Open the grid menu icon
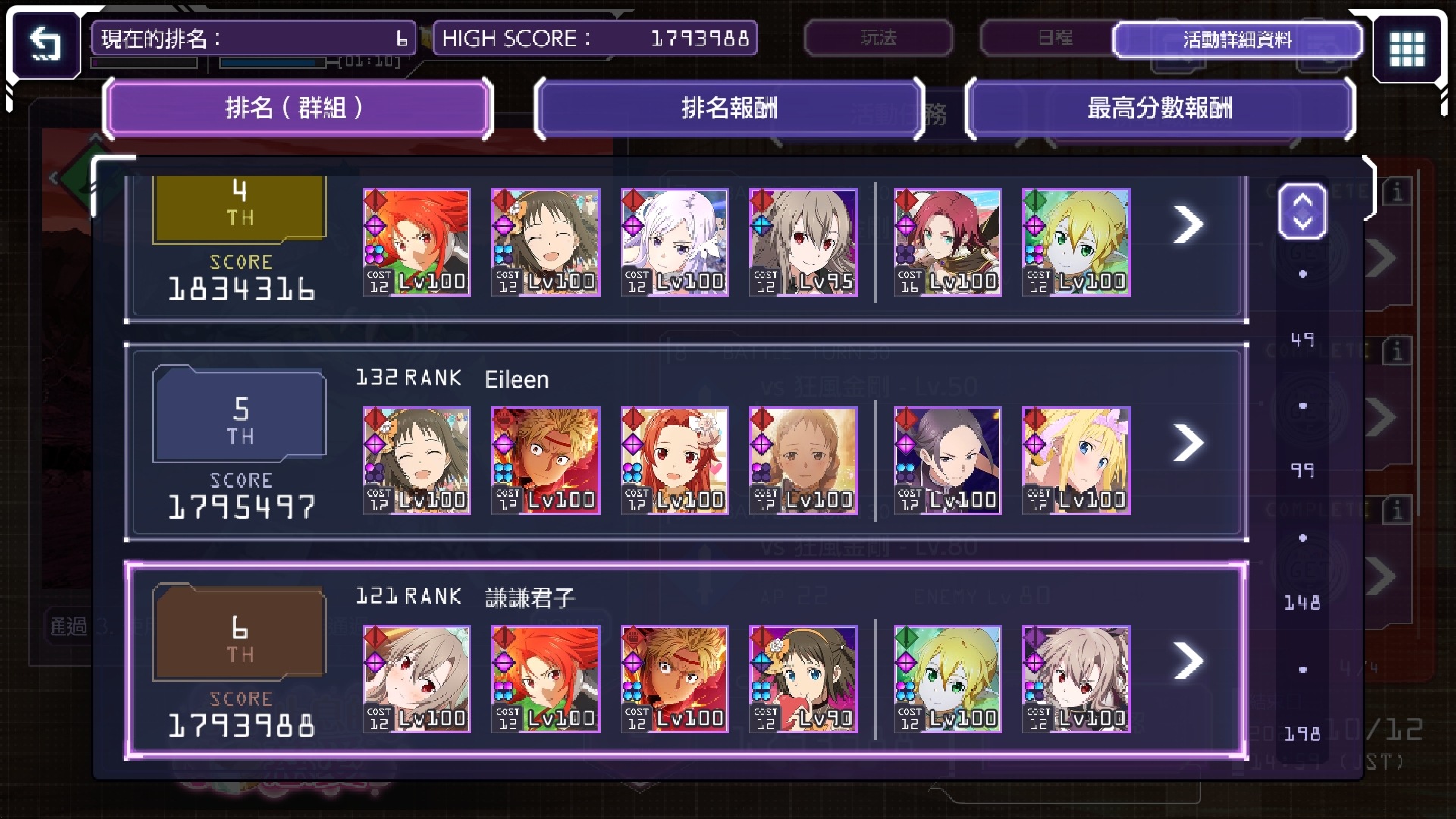This screenshot has height=819, width=1456. pyautogui.click(x=1407, y=49)
